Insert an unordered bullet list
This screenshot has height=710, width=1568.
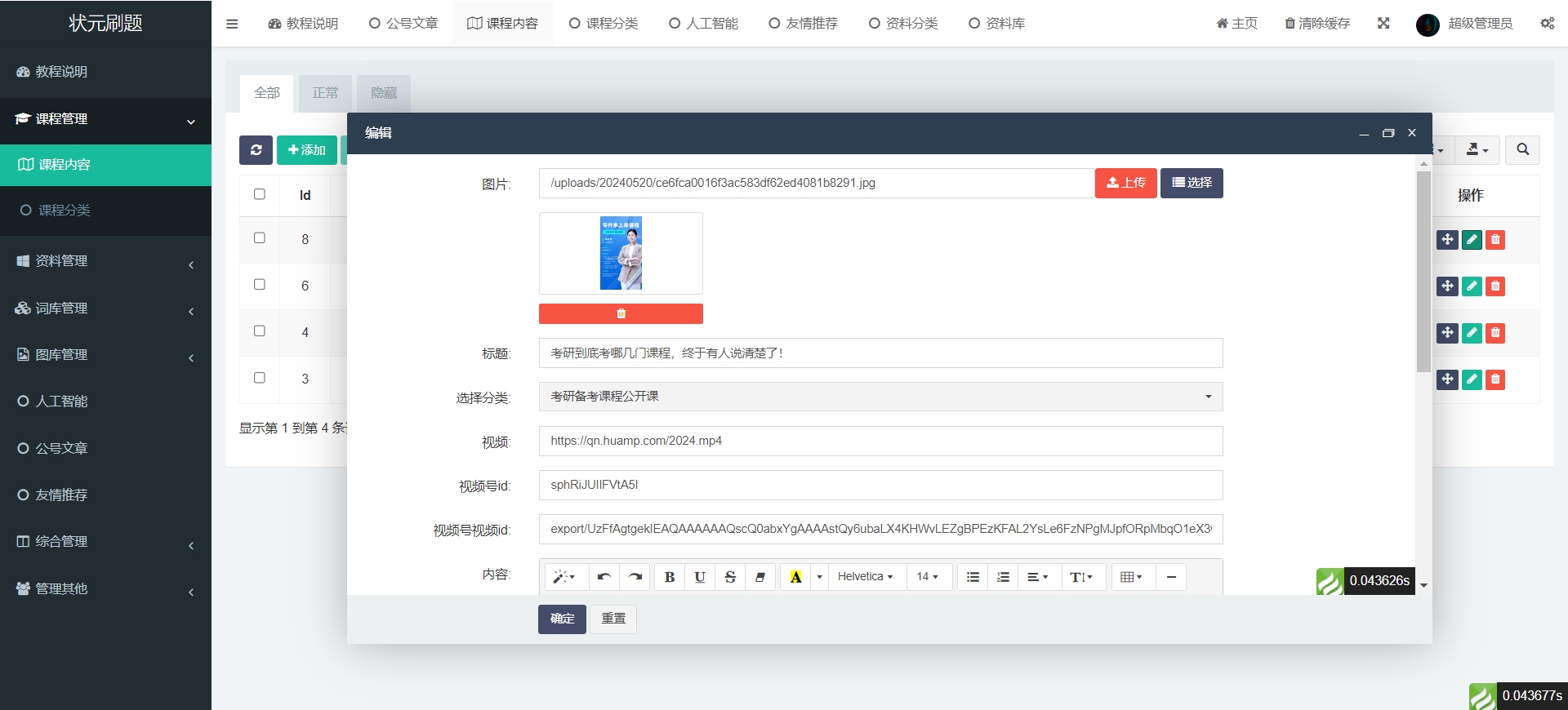pyautogui.click(x=973, y=577)
